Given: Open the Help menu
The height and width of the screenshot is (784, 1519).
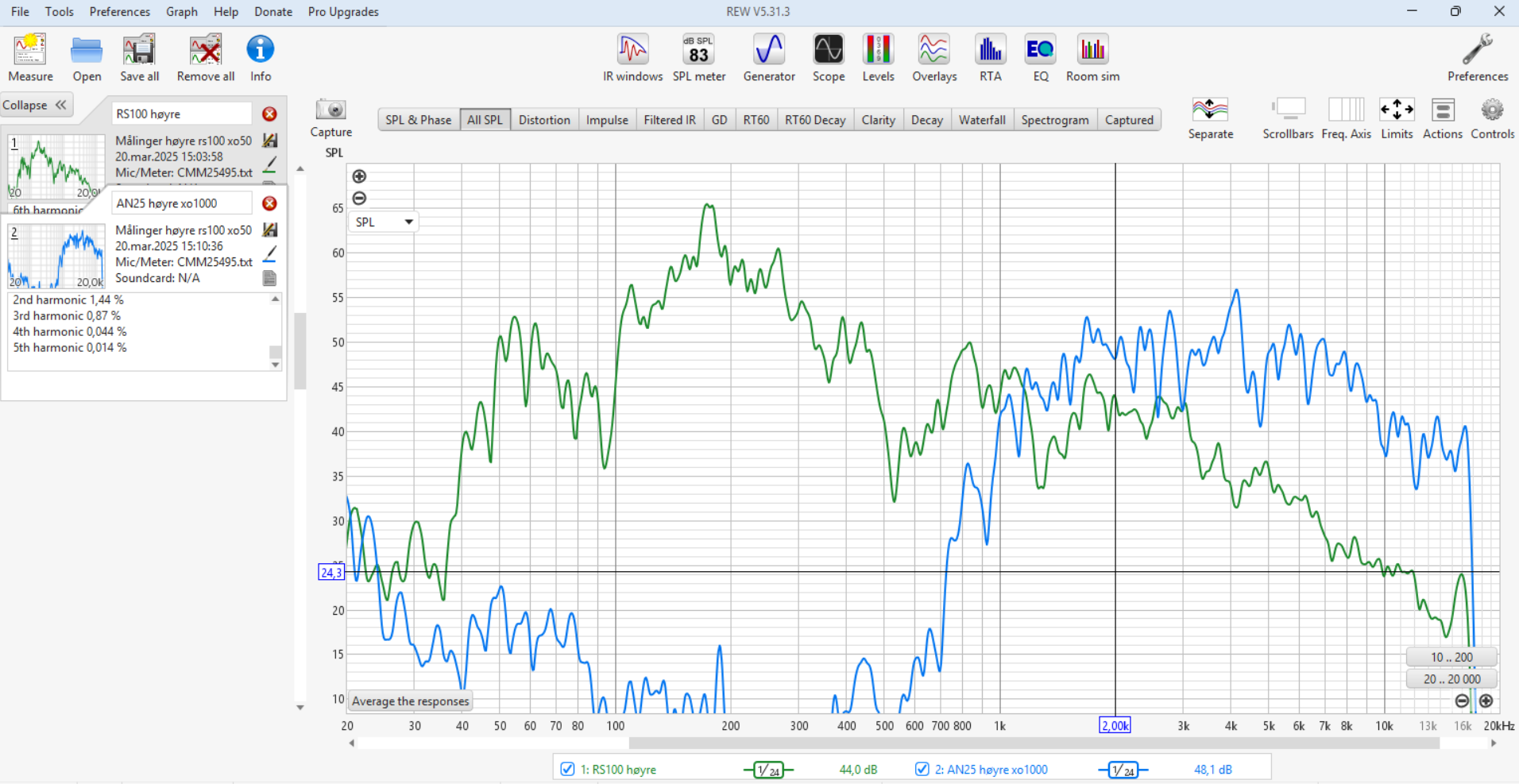Looking at the screenshot, I should 226,12.
